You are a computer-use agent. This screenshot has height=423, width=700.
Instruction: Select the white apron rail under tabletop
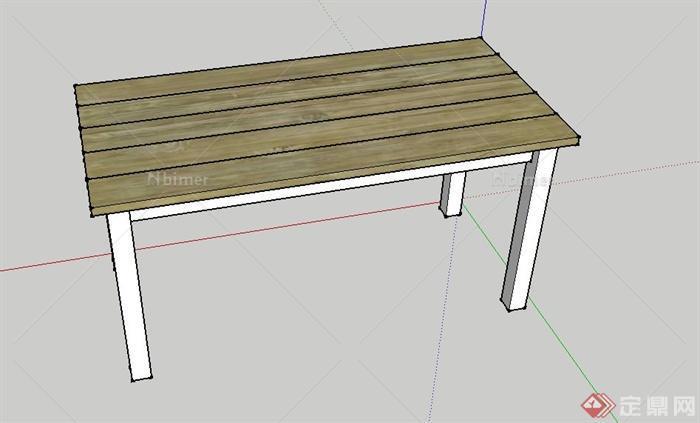tap(331, 187)
